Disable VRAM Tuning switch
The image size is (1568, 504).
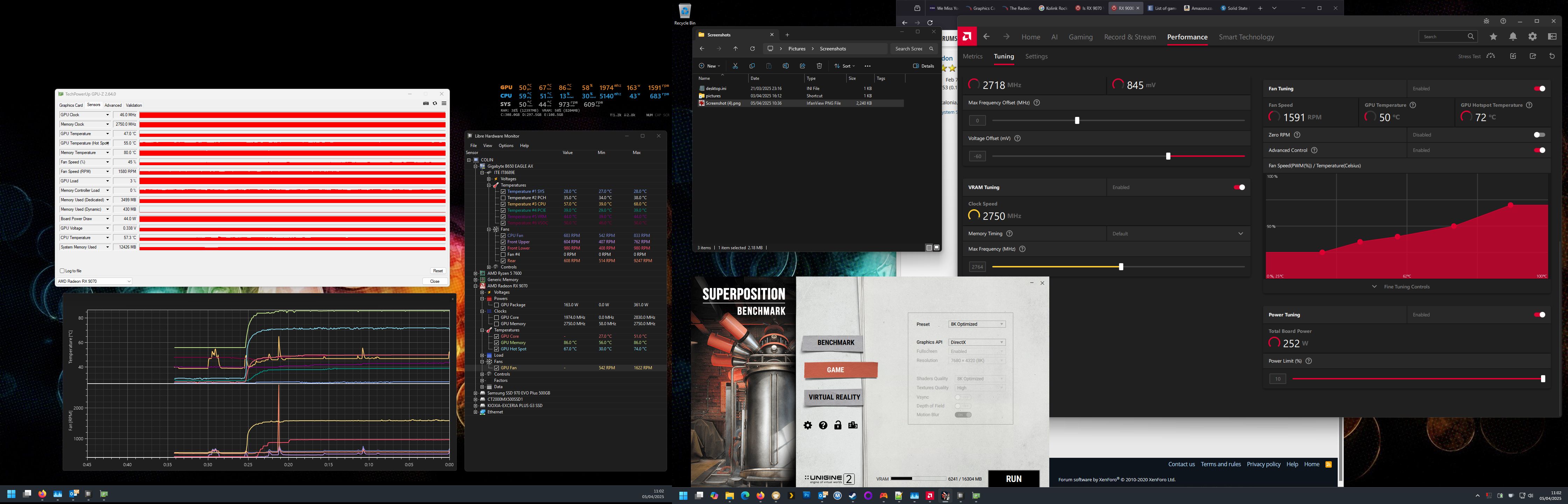click(1239, 188)
